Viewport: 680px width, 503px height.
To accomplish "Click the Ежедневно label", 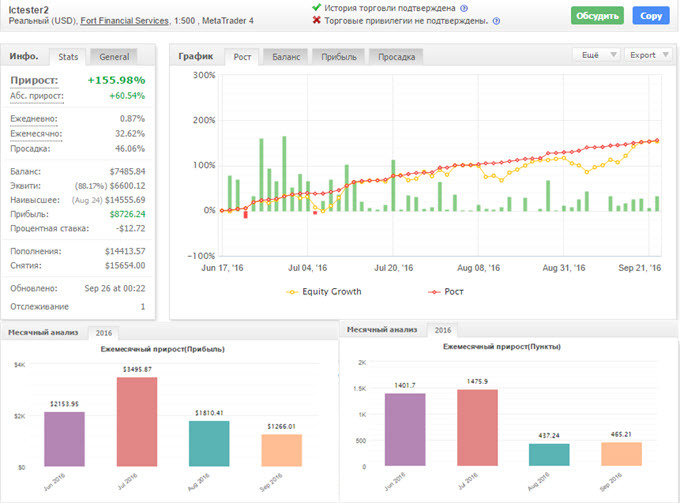I will (34, 119).
